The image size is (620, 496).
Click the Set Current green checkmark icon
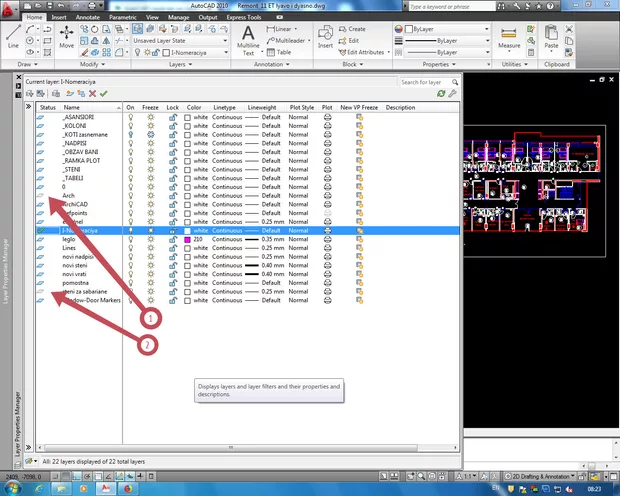pyautogui.click(x=103, y=93)
